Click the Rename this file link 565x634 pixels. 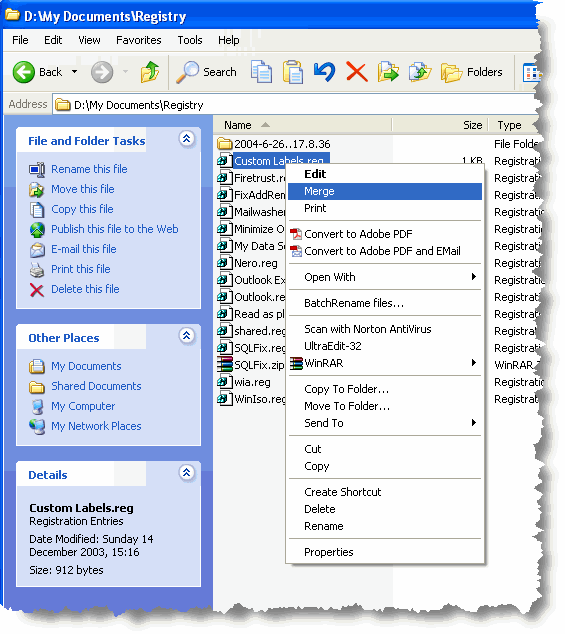(x=89, y=169)
